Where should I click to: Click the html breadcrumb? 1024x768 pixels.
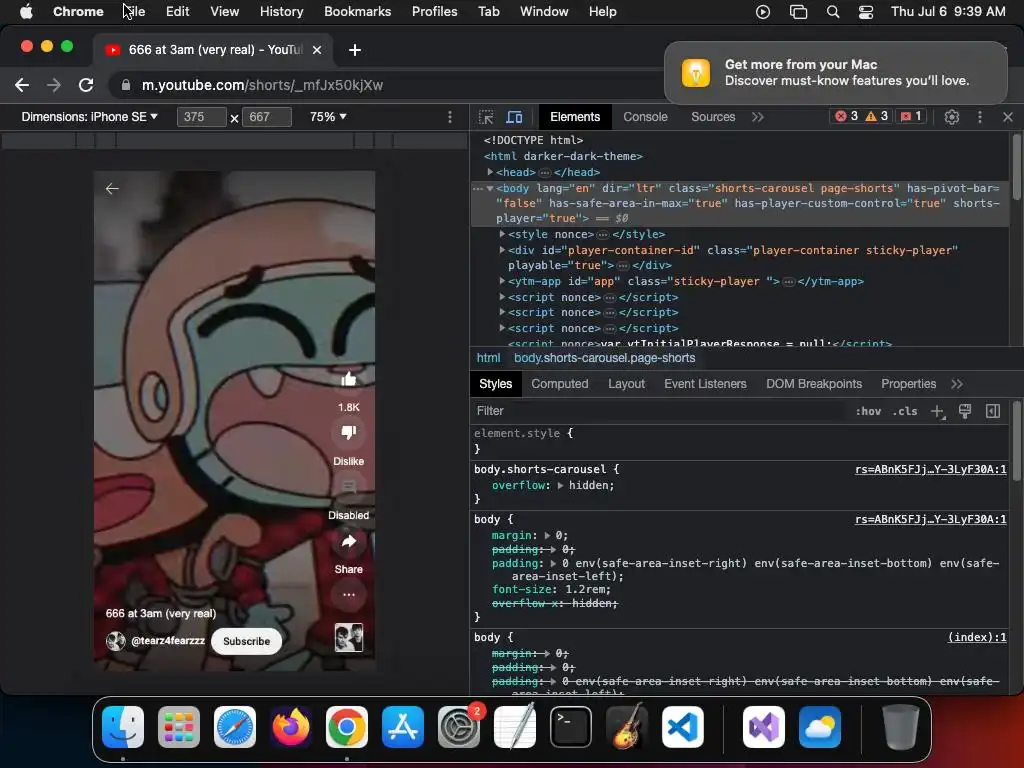[488, 358]
